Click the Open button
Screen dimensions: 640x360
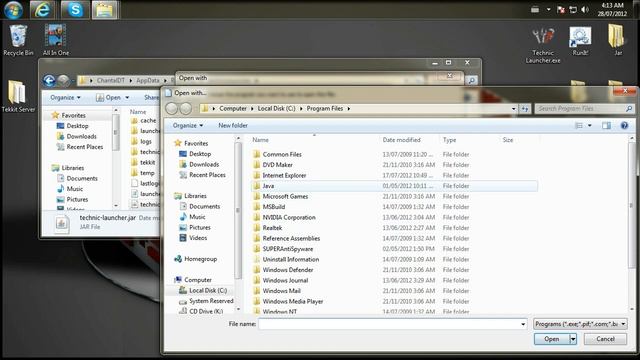(x=551, y=339)
